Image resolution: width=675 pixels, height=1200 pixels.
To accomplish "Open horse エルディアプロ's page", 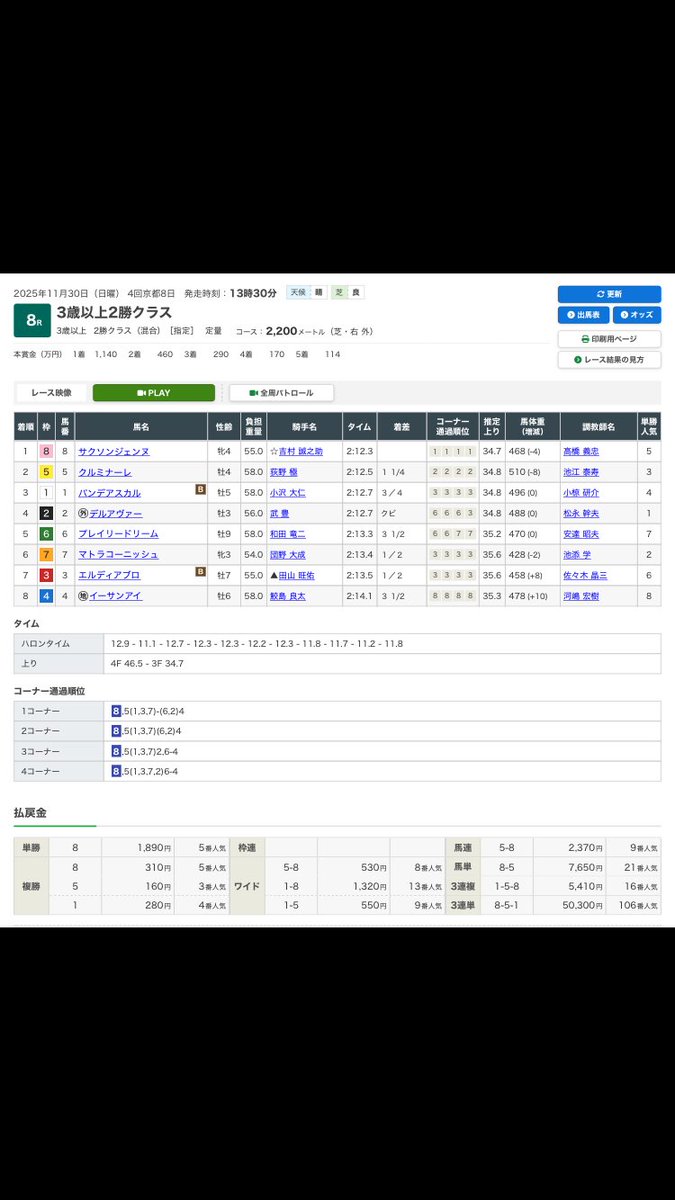I will pos(110,575).
